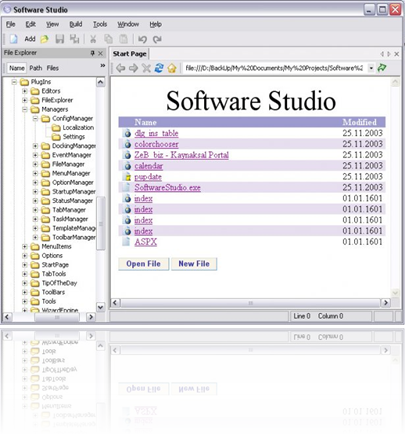Select the Start Page tab
This screenshot has width=405, height=434.
coord(129,54)
